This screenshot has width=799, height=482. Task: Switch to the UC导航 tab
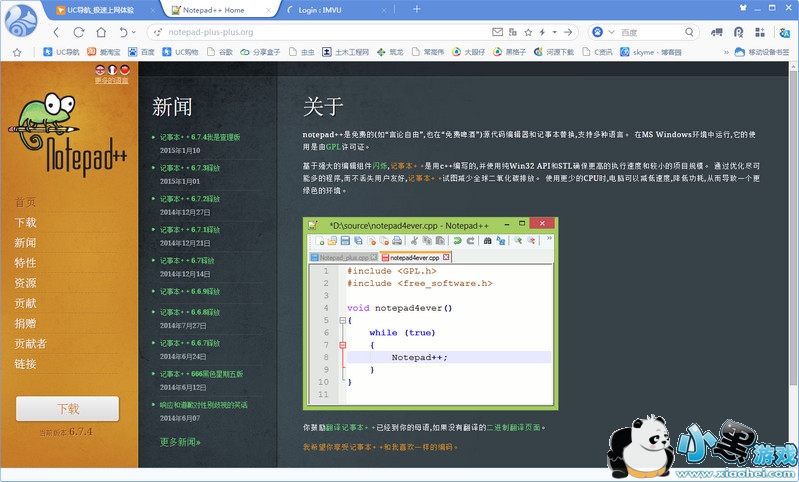100,10
